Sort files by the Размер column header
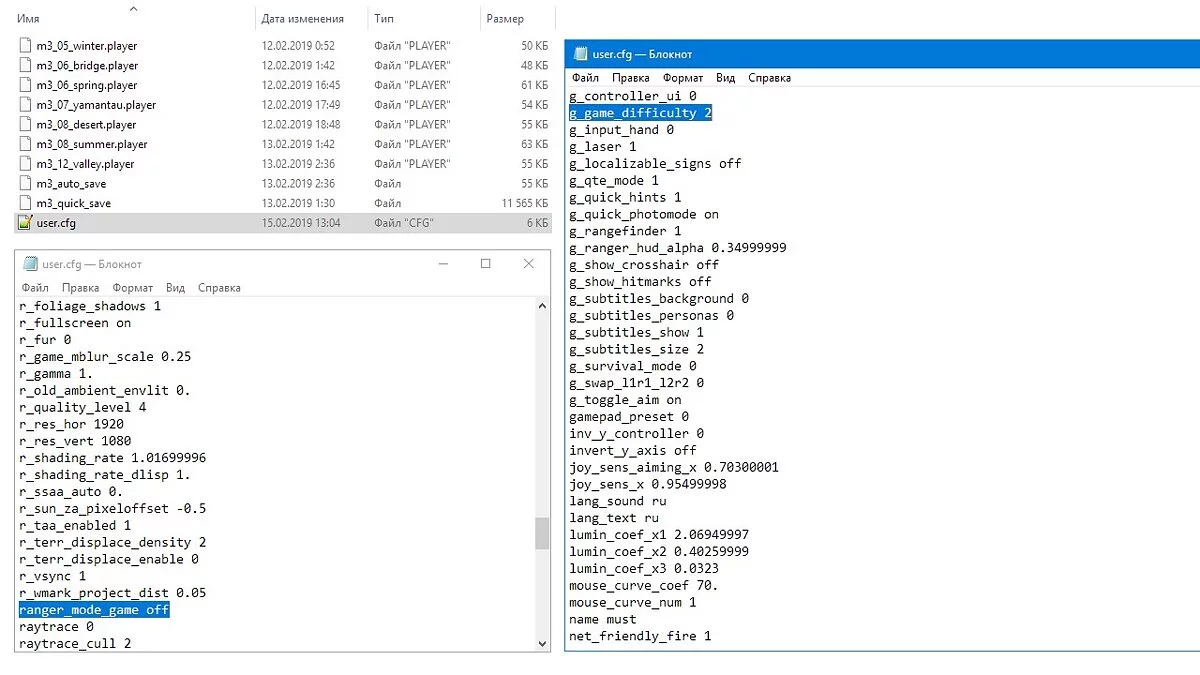Viewport: 1200px width, 675px height. point(505,19)
